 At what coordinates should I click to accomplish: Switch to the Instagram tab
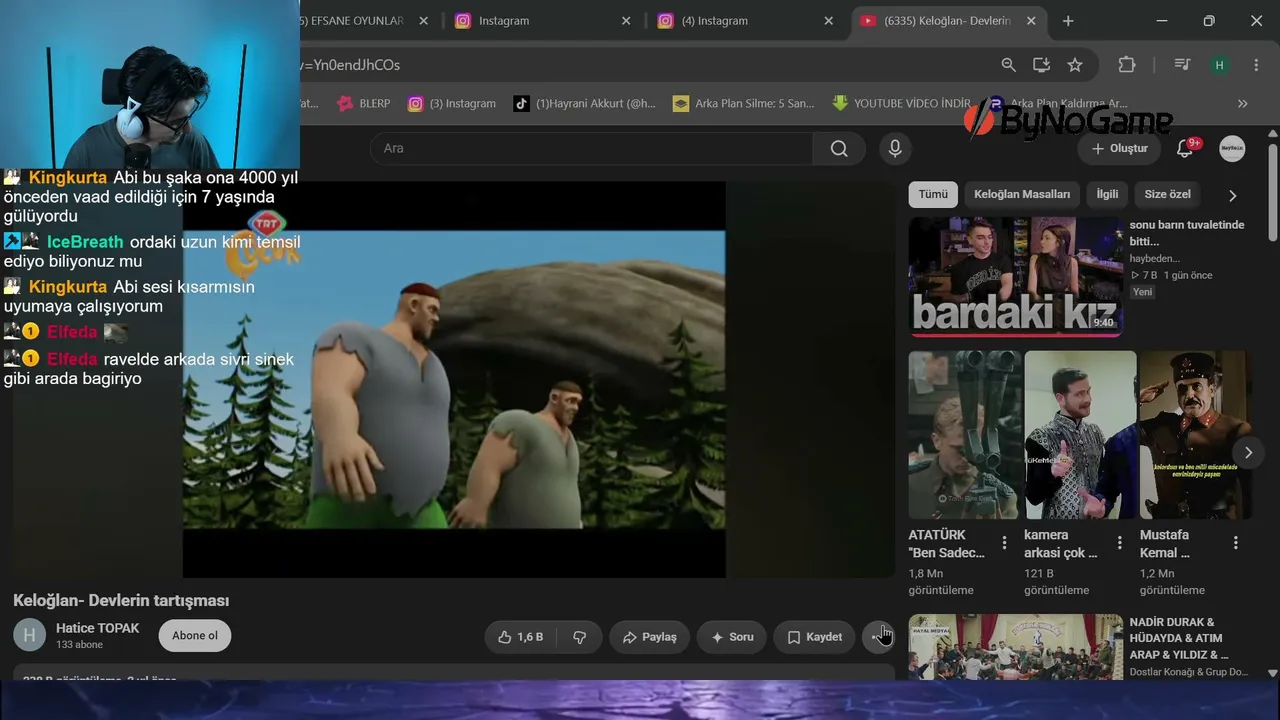coord(542,21)
